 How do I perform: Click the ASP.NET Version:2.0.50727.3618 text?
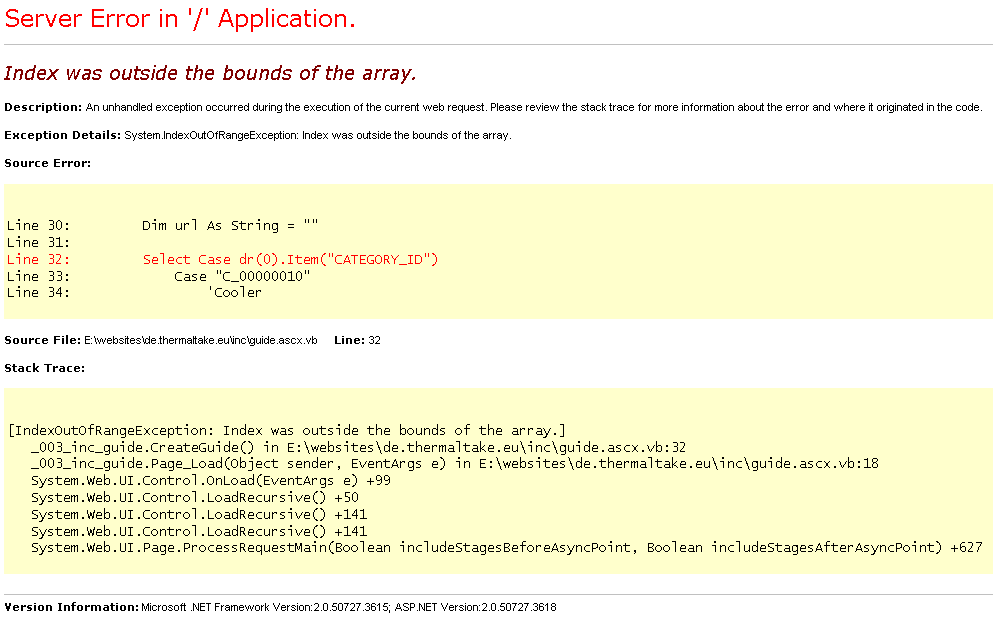point(476,608)
